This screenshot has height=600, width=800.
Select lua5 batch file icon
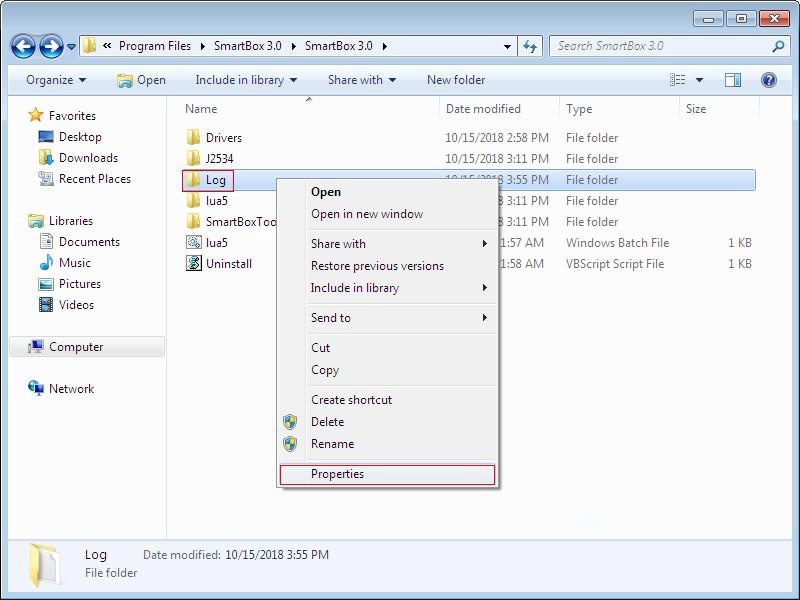(194, 242)
